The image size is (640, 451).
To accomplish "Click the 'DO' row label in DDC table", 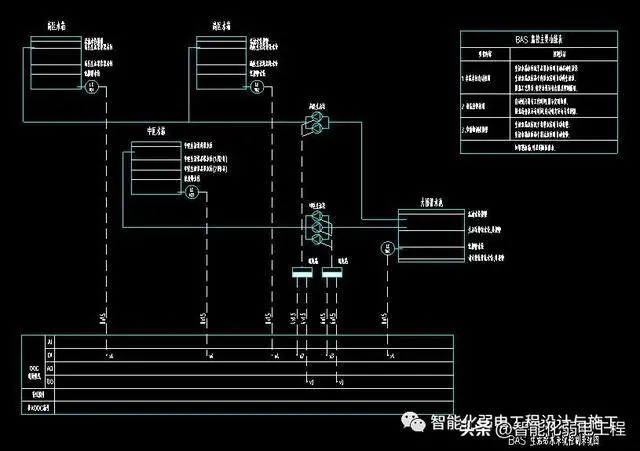I will pos(49,382).
